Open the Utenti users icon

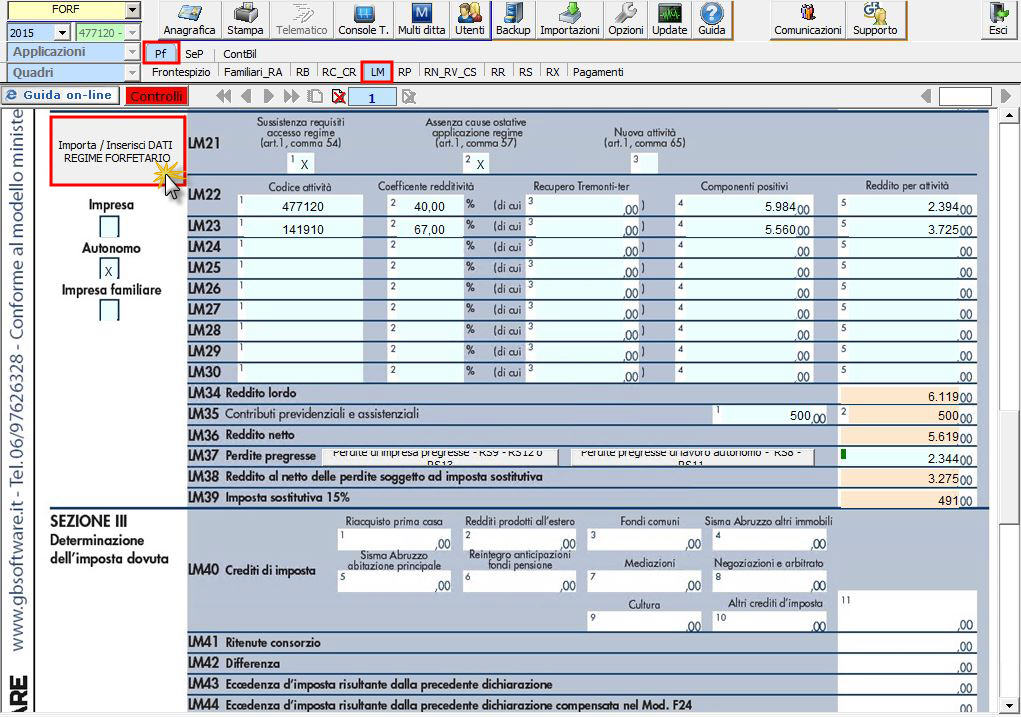point(469,20)
